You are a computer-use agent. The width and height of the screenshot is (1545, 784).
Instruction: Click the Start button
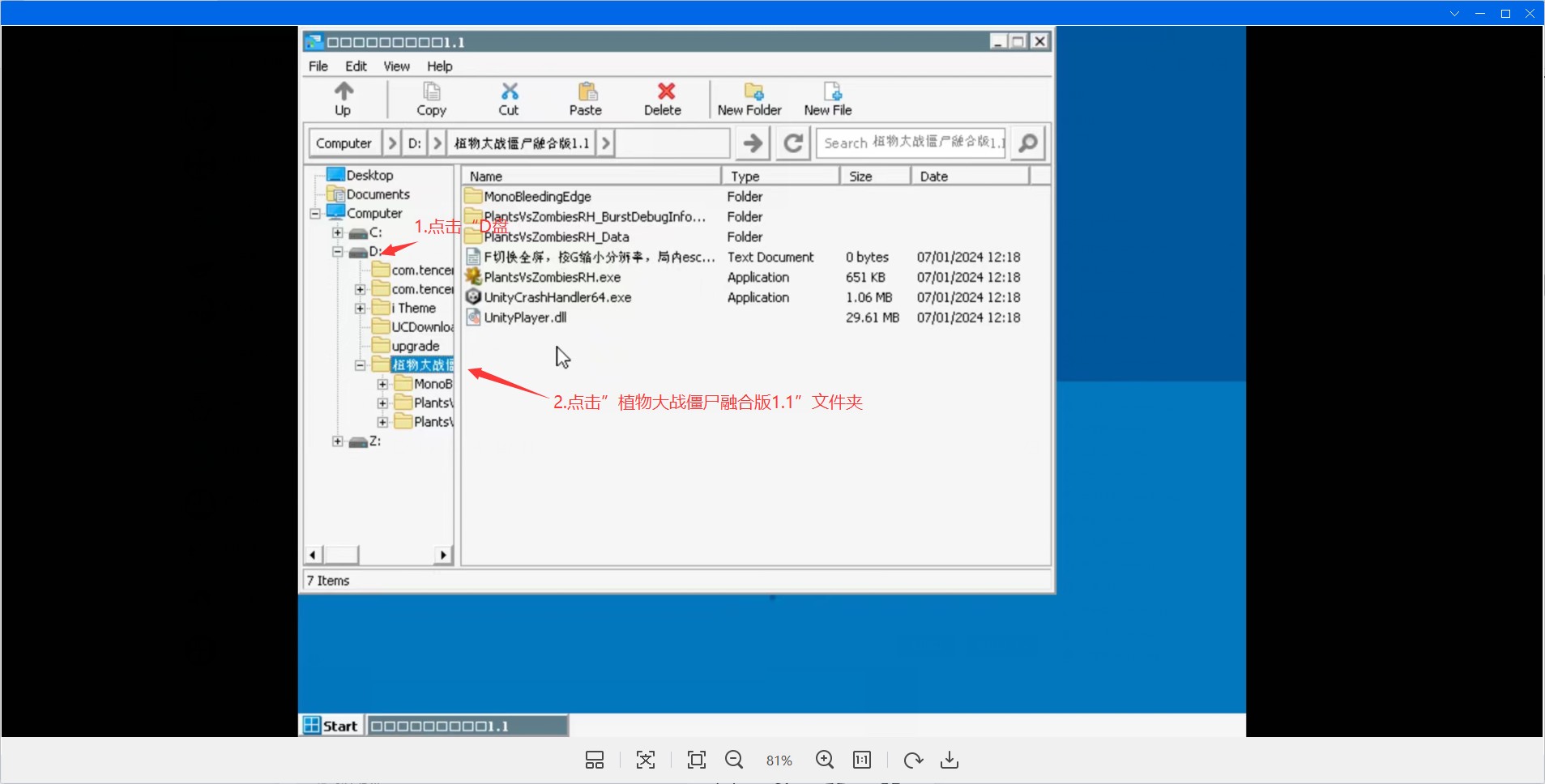(331, 726)
